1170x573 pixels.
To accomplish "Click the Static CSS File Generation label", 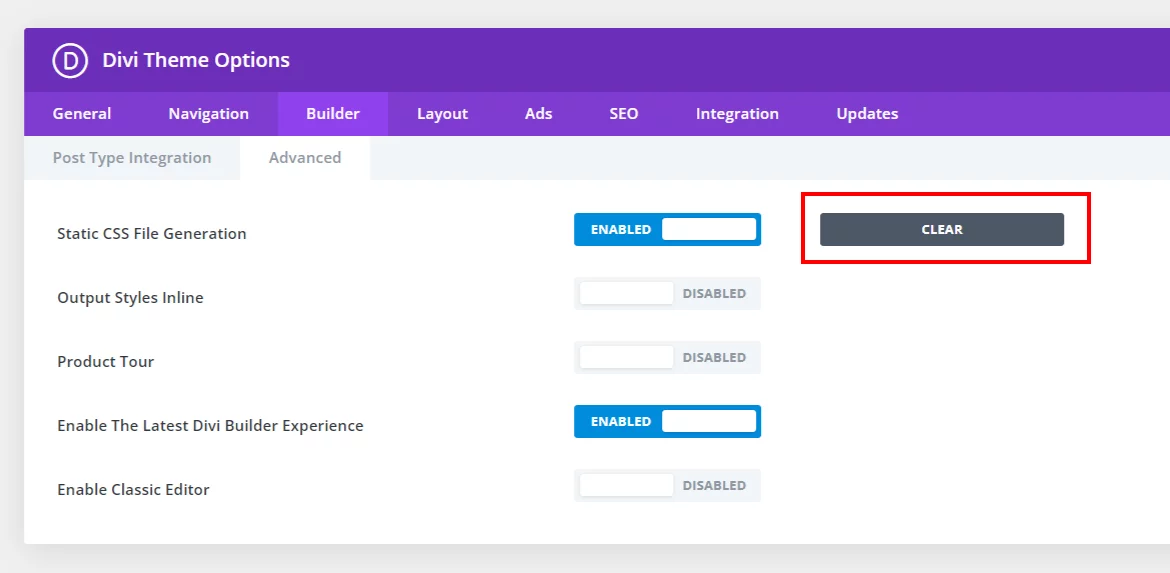I will (151, 234).
